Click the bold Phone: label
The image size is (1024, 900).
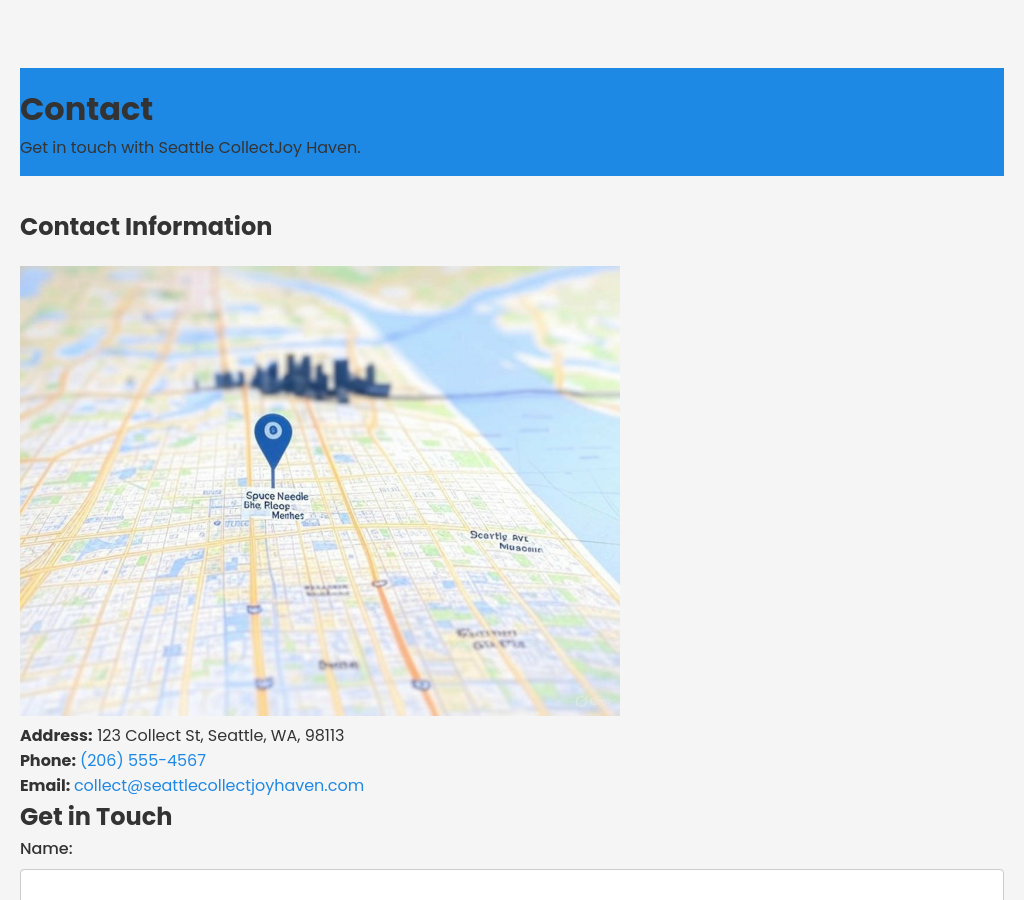(x=48, y=761)
